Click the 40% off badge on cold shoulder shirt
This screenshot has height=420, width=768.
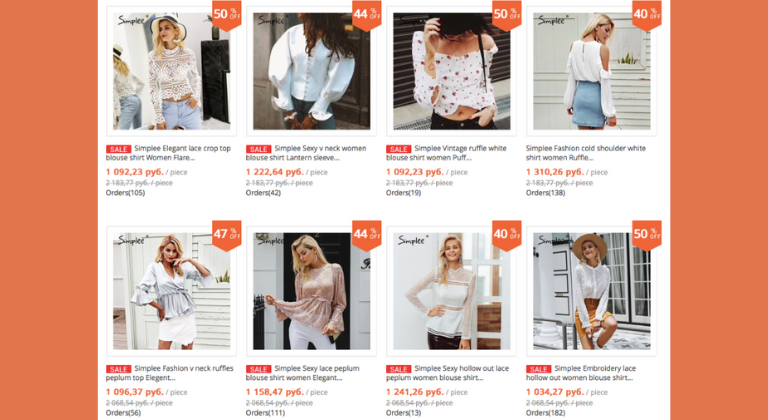[x=647, y=15]
